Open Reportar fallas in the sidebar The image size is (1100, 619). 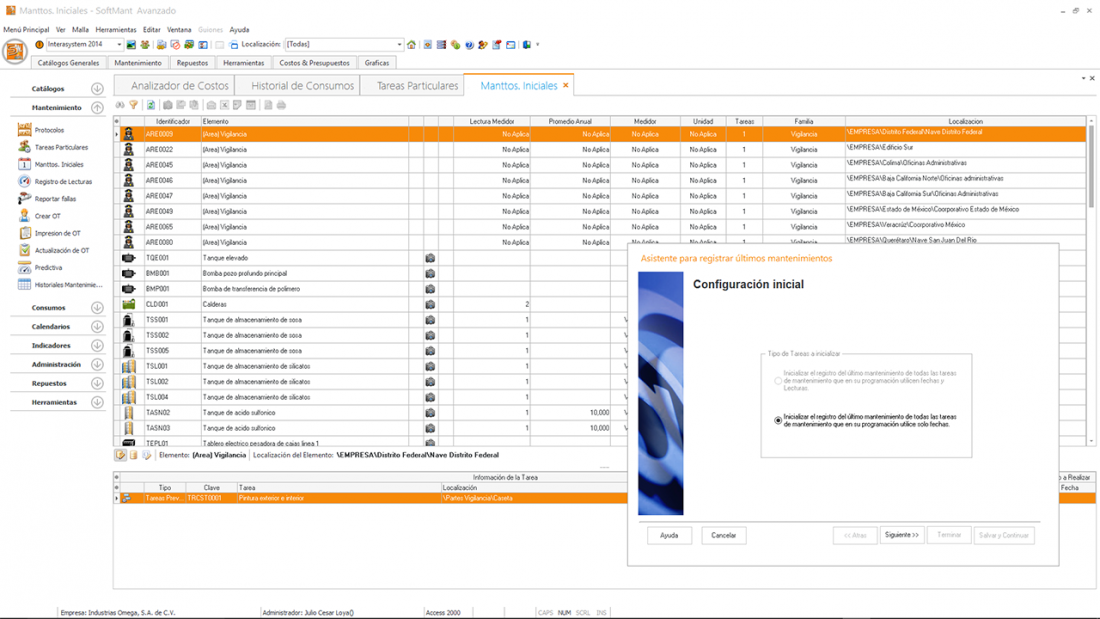point(55,199)
